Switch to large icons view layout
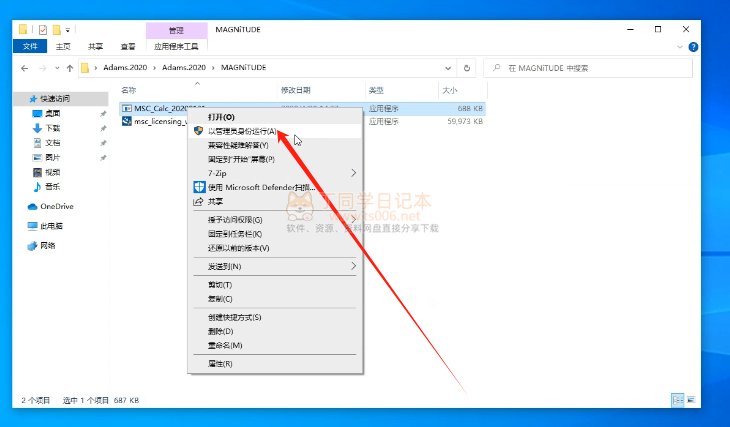The image size is (730, 427). tap(691, 400)
